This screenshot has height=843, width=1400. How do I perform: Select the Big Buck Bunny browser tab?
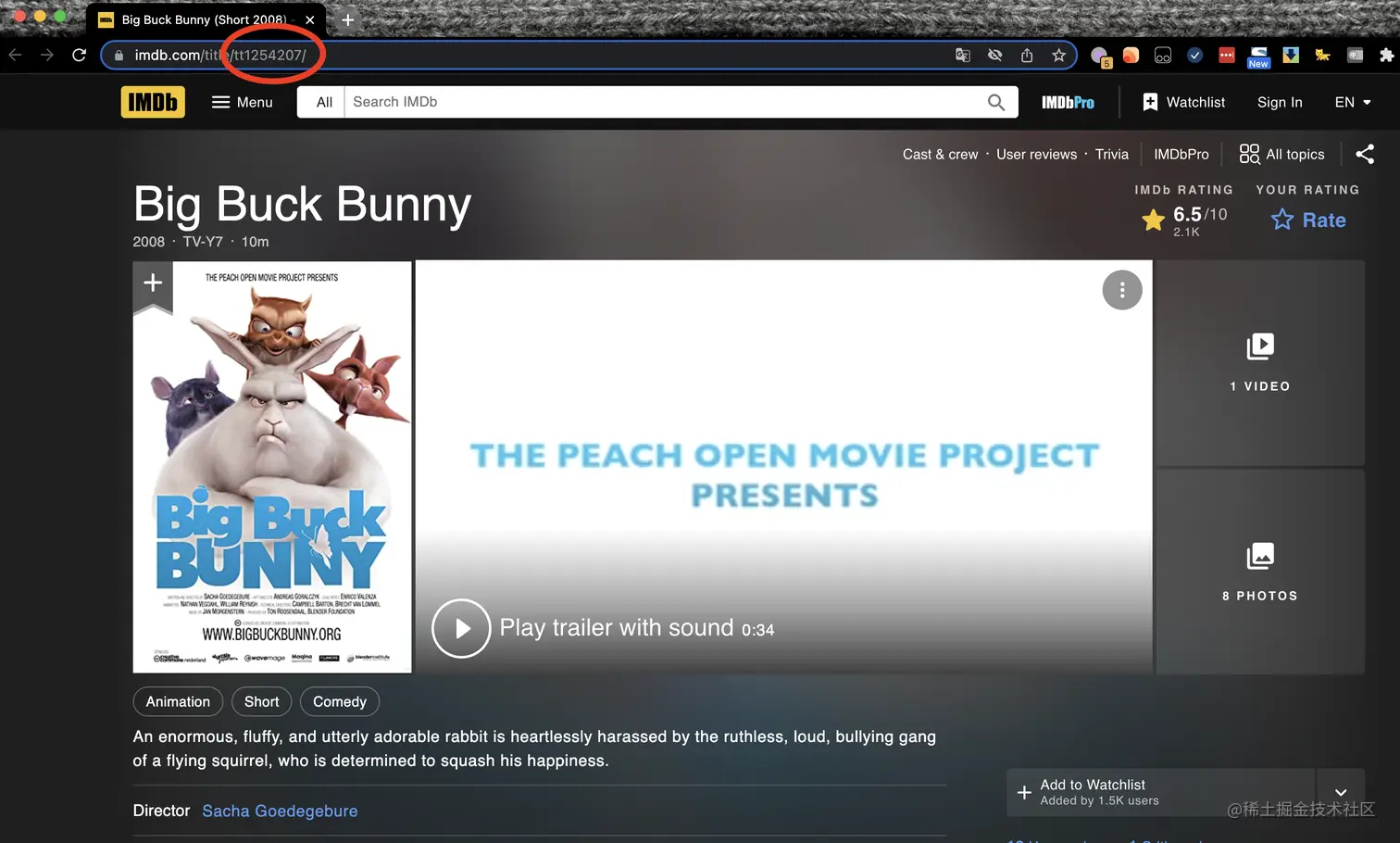[204, 19]
